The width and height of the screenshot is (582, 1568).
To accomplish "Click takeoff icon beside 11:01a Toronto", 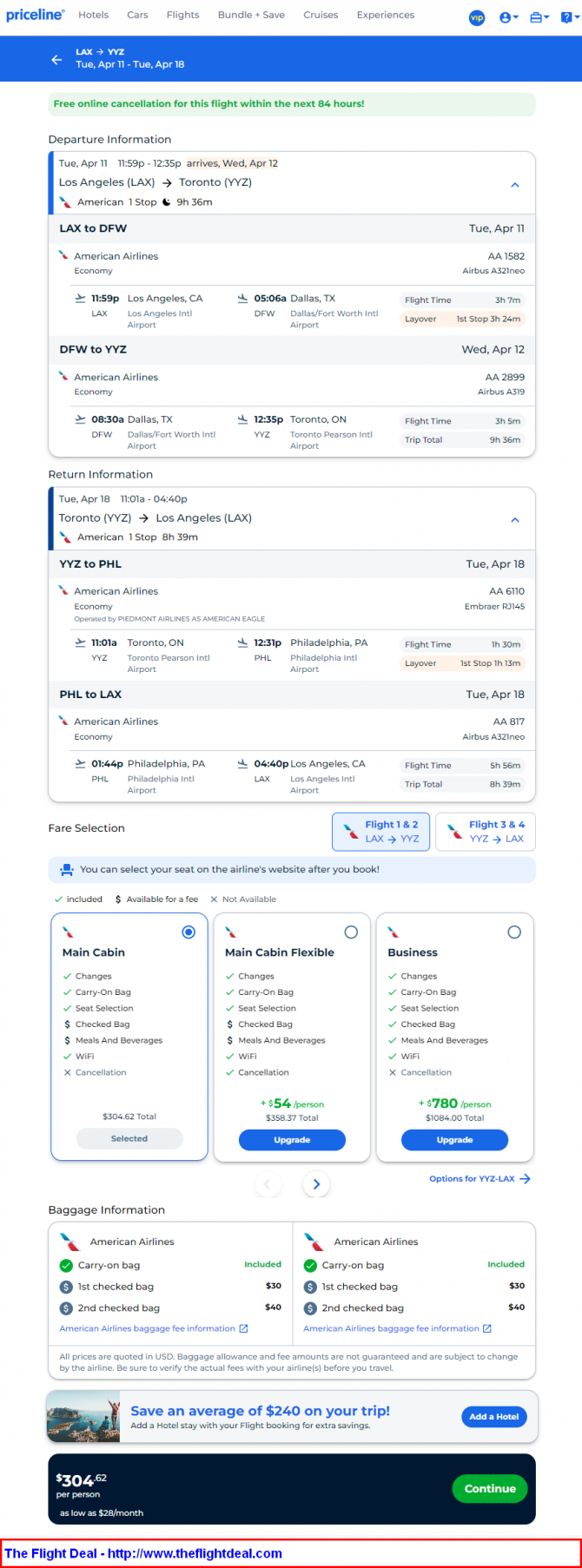I will [81, 642].
